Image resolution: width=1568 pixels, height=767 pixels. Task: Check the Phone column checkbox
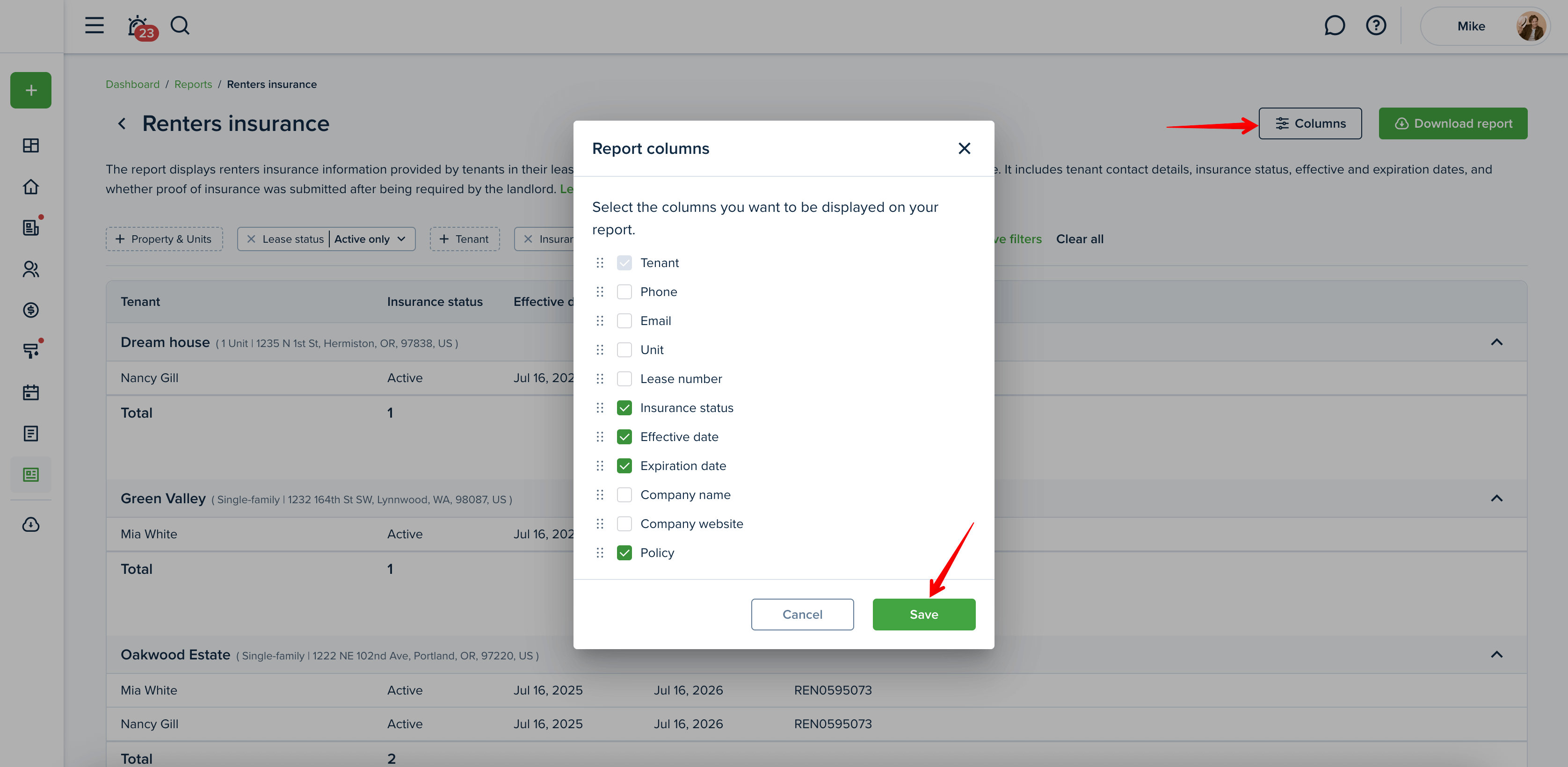click(x=624, y=292)
